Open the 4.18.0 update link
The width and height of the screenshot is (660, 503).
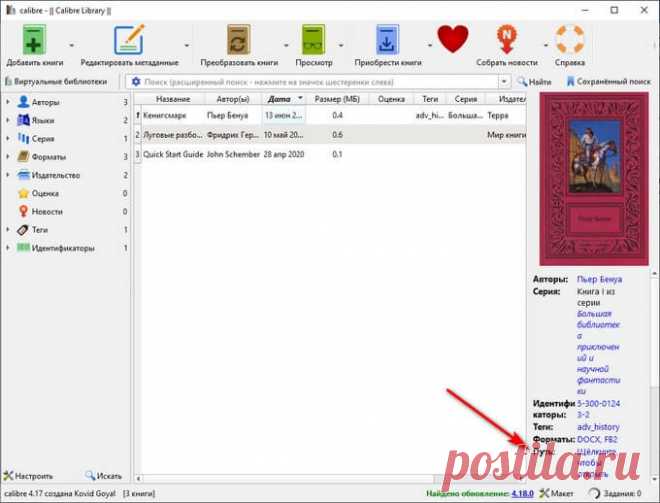coord(522,493)
